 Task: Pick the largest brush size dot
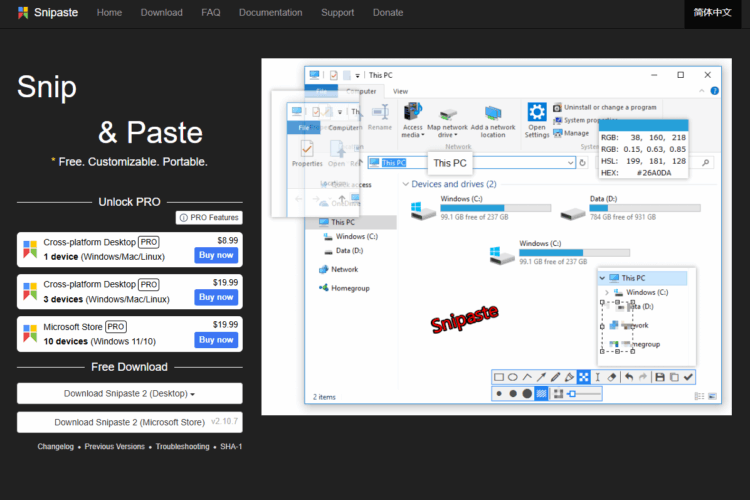pos(527,393)
